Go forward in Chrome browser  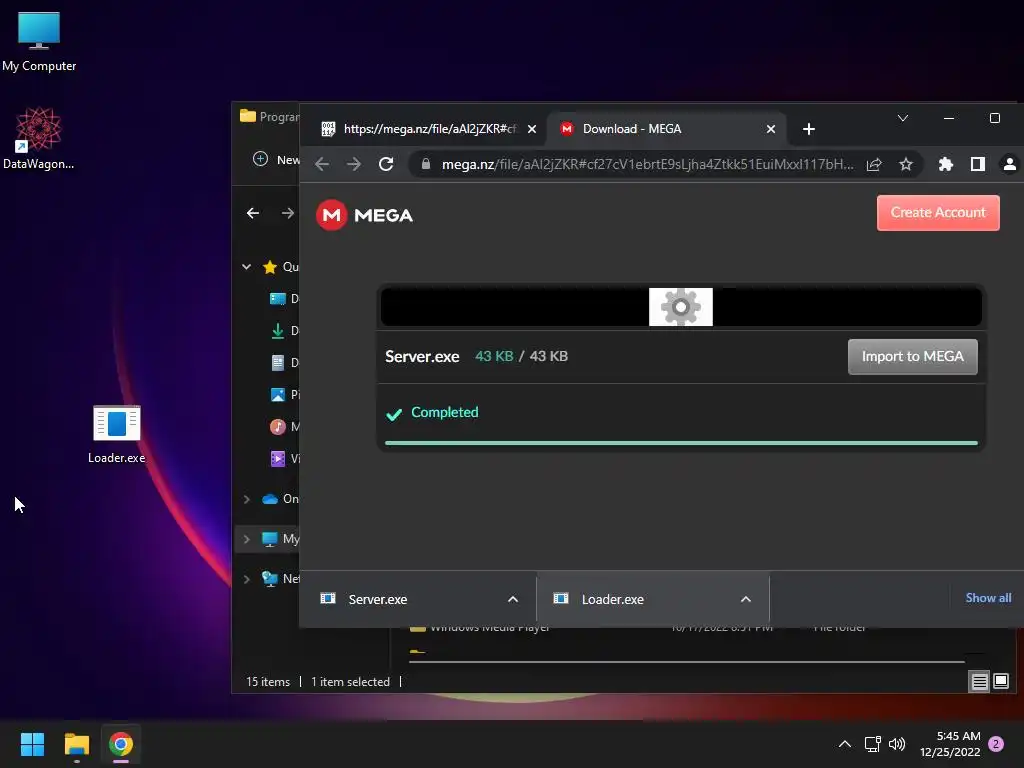coord(354,164)
